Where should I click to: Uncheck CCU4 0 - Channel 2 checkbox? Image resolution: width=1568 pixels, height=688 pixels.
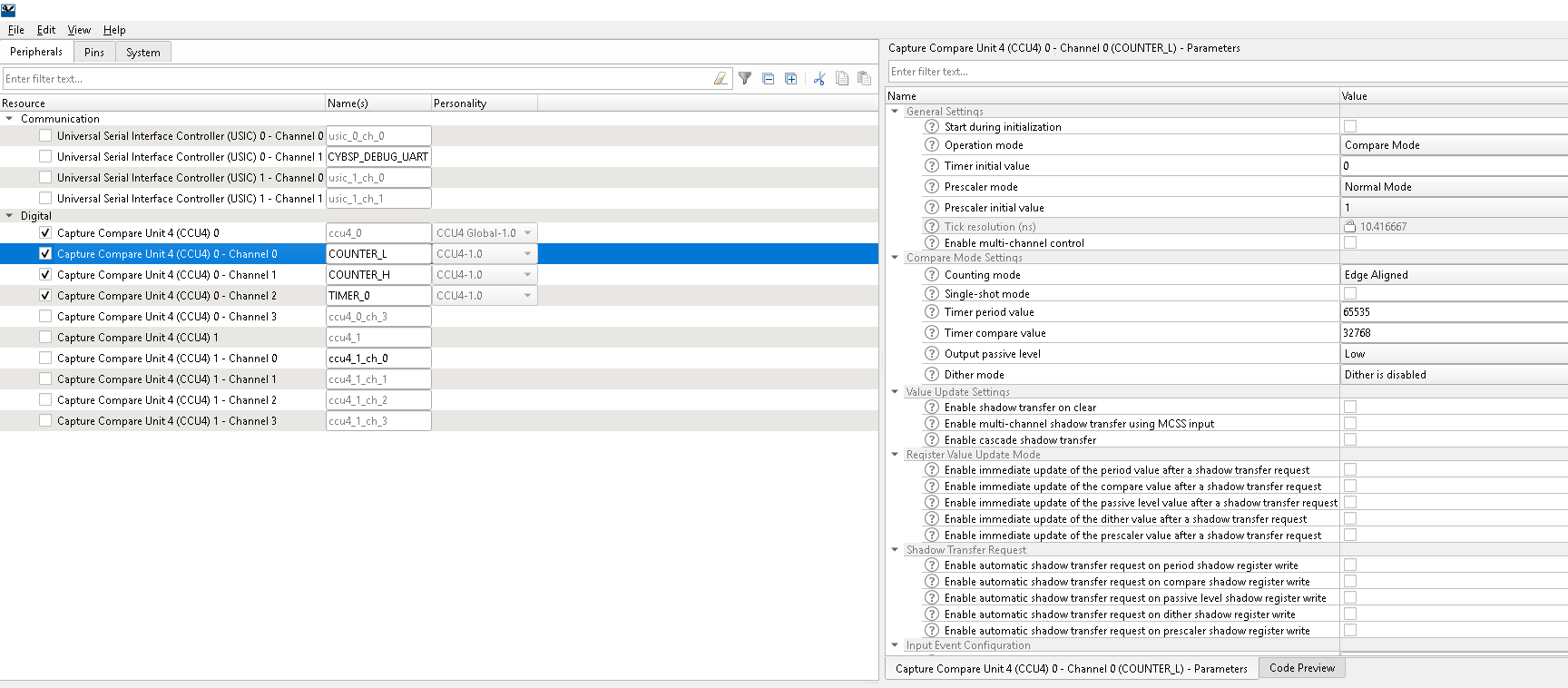click(x=45, y=295)
